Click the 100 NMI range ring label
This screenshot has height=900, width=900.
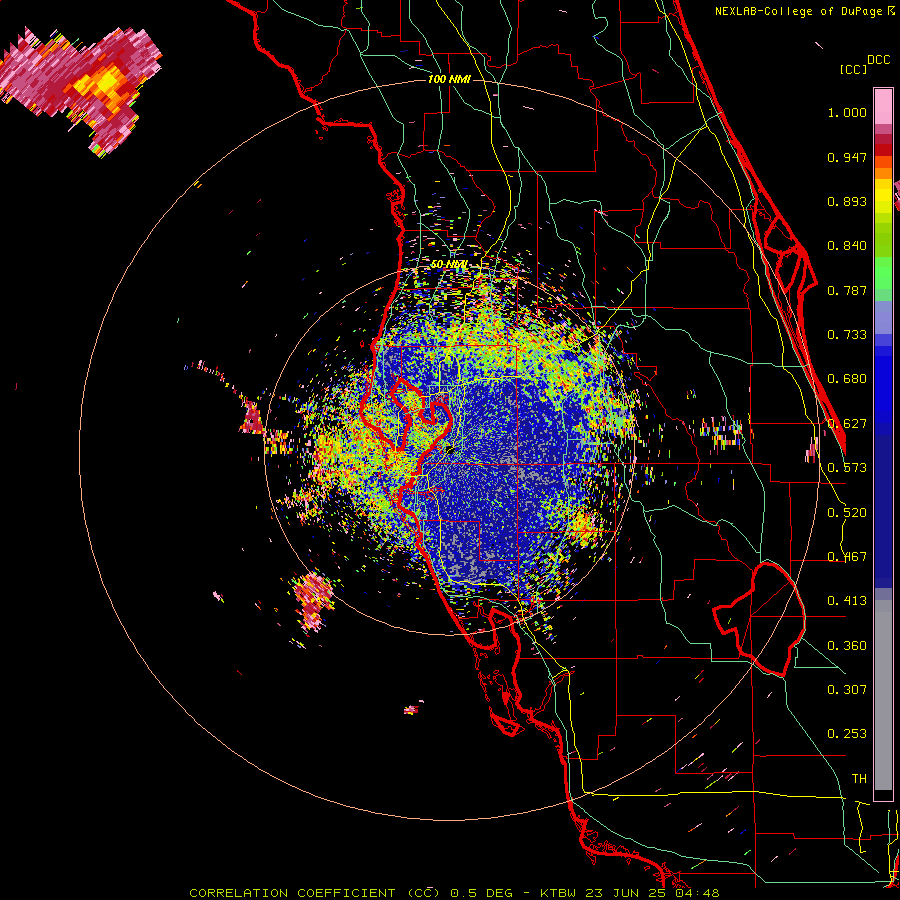[449, 79]
